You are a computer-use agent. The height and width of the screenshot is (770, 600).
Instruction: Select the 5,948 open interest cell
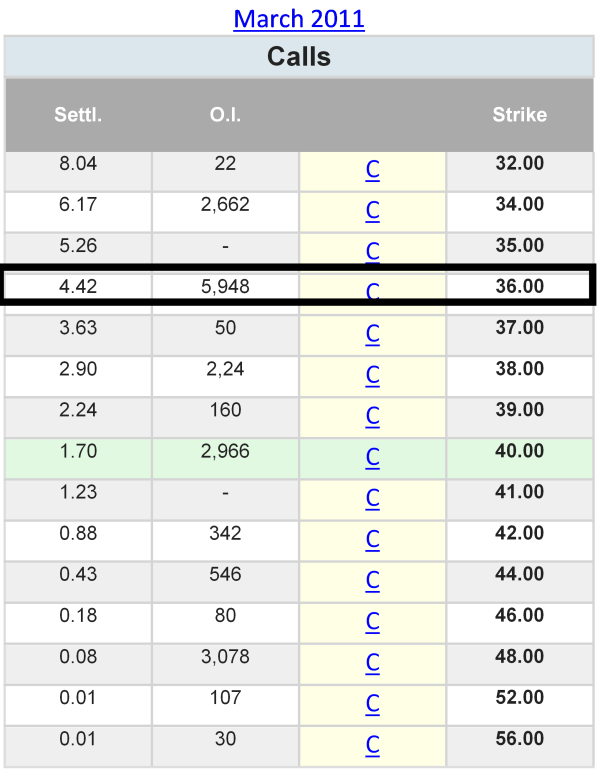[225, 287]
